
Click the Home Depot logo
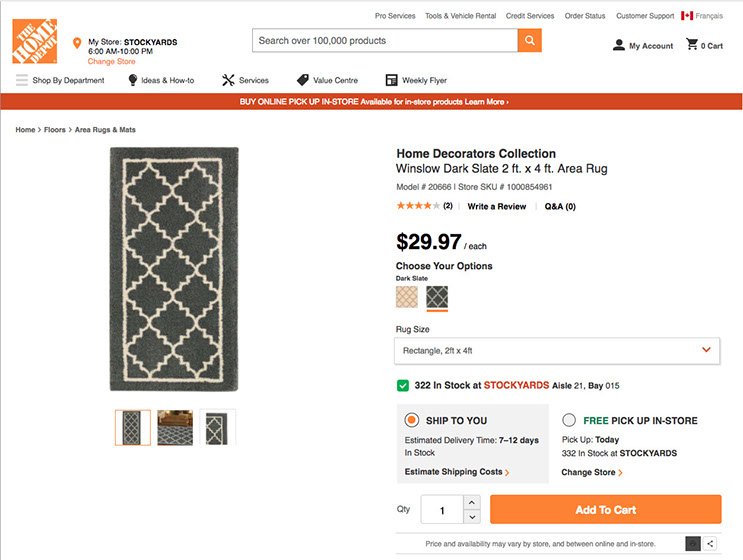pos(34,41)
